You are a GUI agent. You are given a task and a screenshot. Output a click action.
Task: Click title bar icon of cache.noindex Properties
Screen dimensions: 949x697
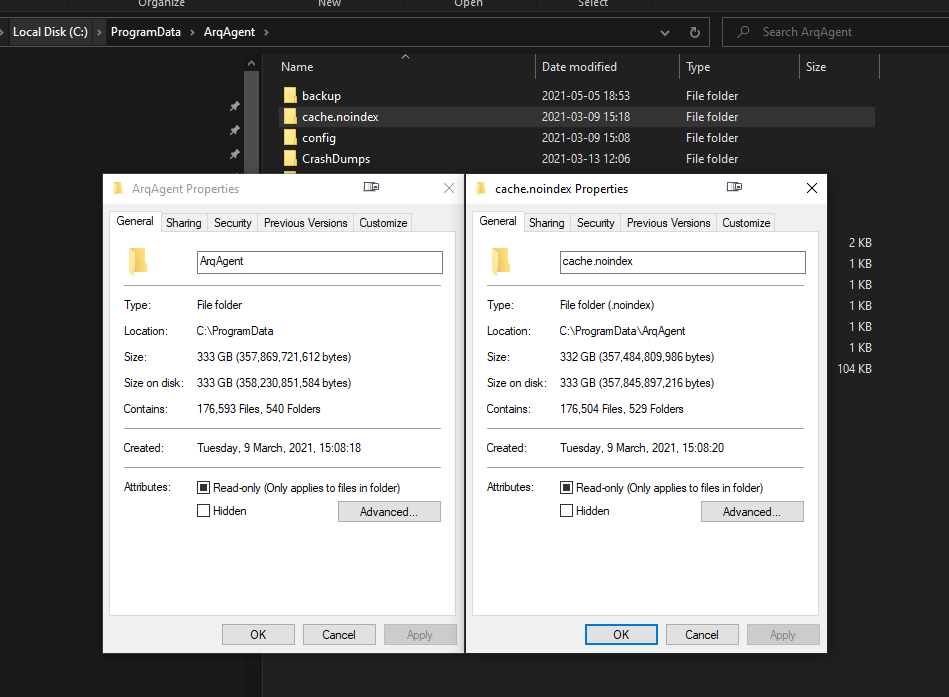point(481,188)
